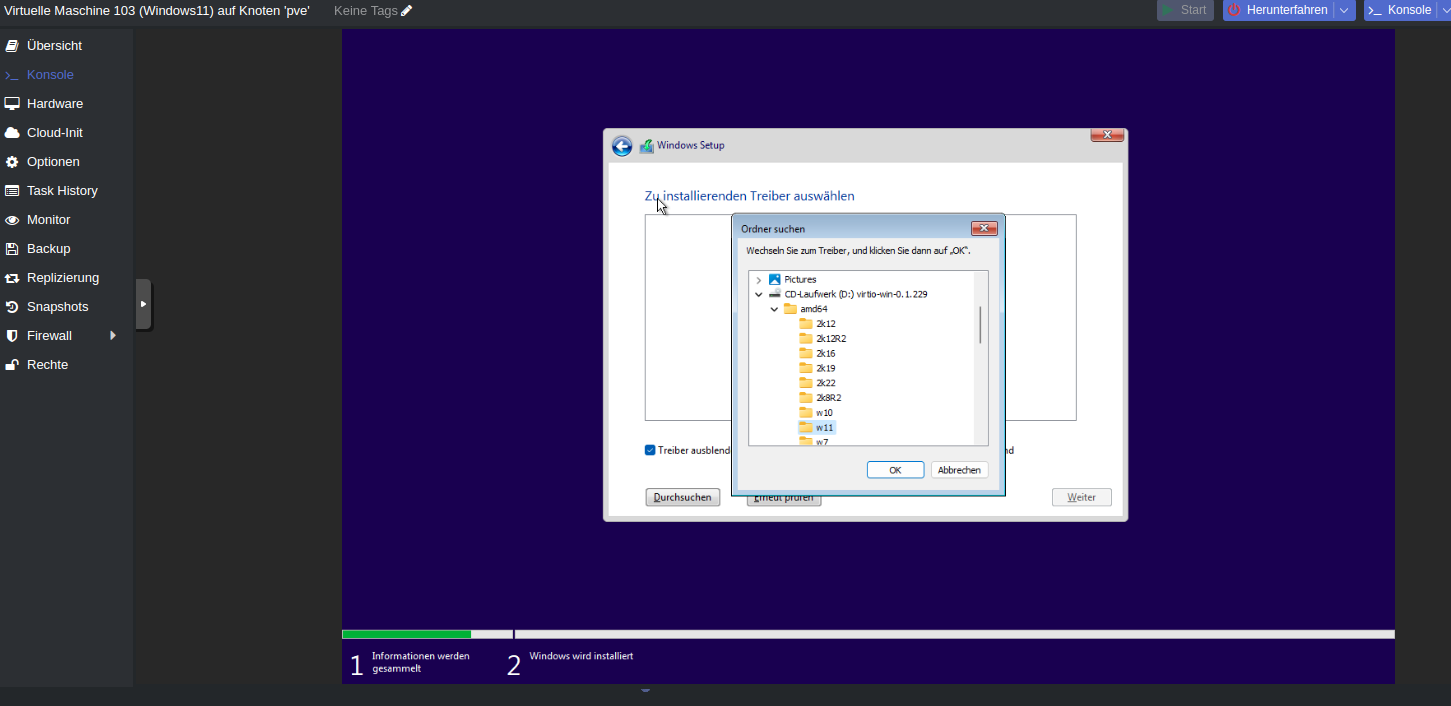
Task: Select the Pictures folder icon in tree
Action: click(x=774, y=279)
